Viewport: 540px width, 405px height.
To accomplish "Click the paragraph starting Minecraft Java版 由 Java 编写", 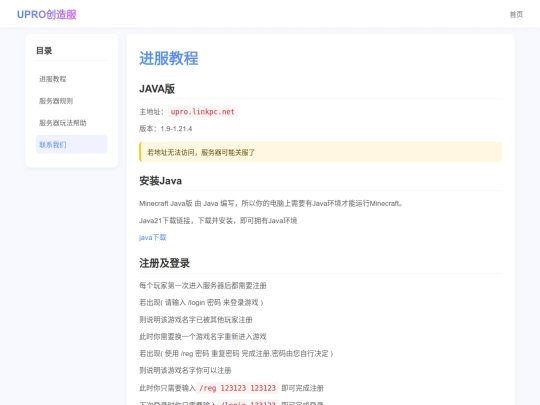I will tap(271, 204).
